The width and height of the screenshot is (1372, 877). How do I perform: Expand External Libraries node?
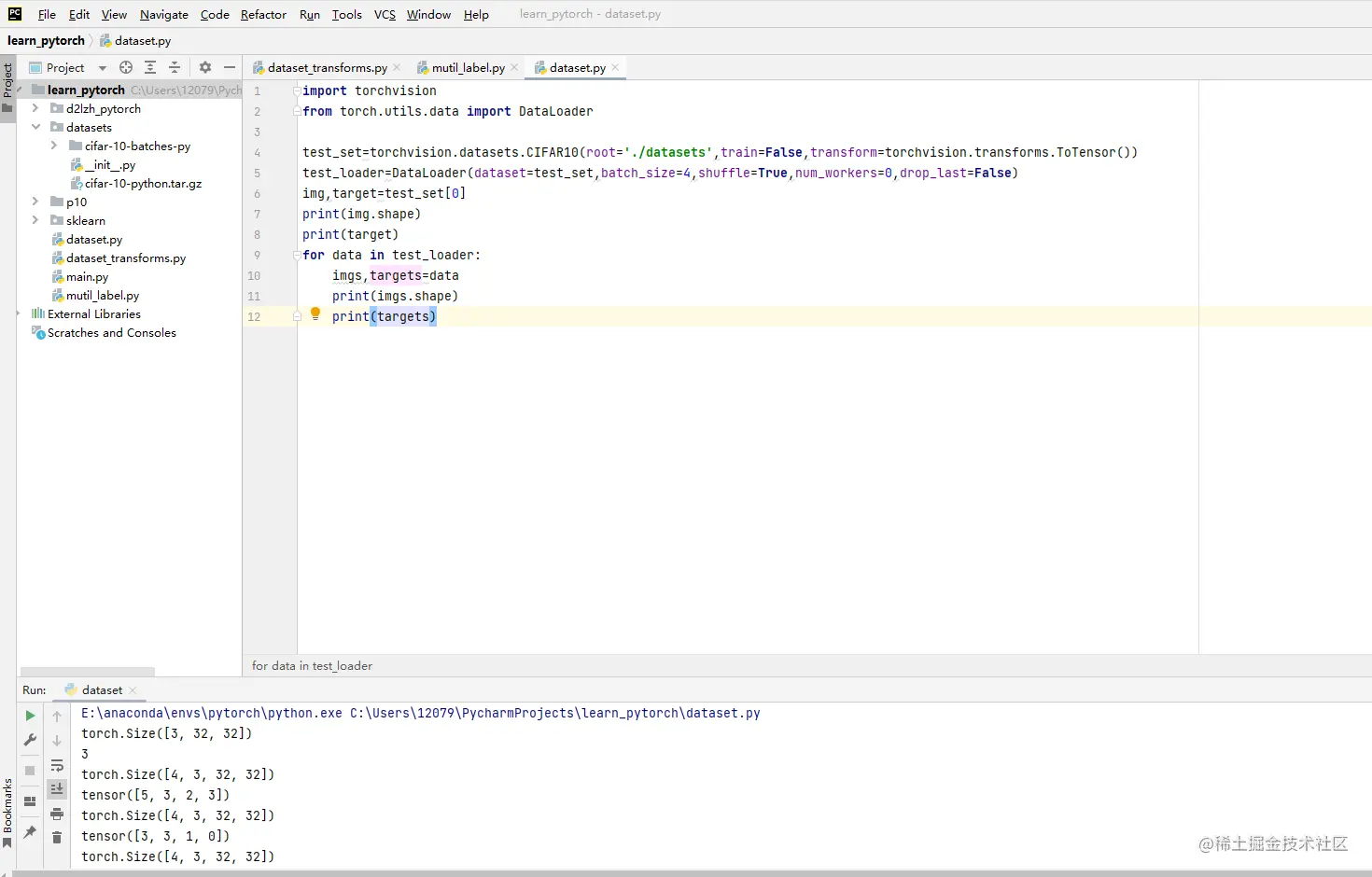(x=20, y=313)
